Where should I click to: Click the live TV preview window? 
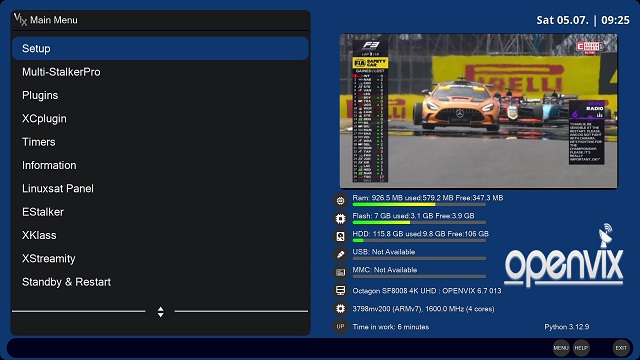[x=478, y=111]
